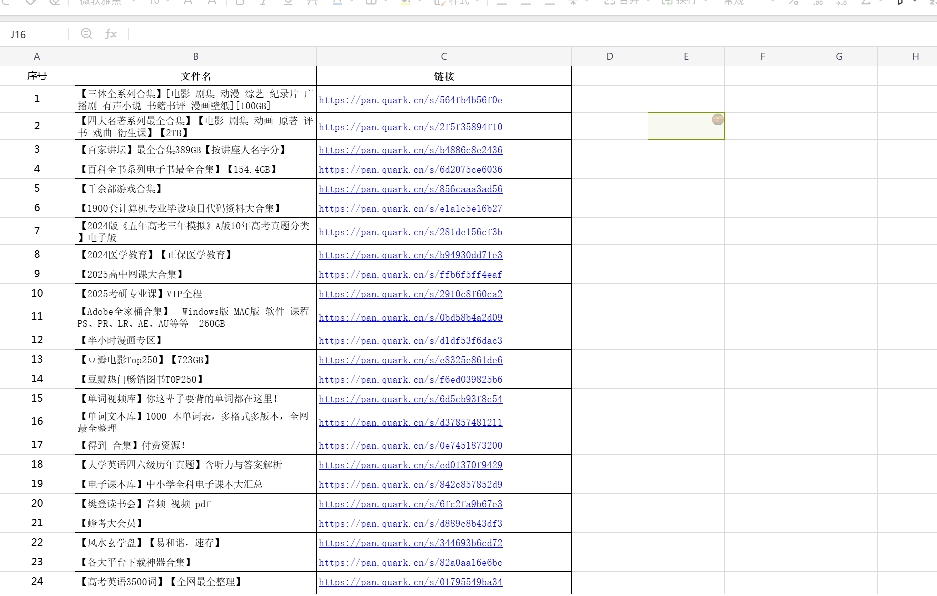Select column H header

[915, 57]
